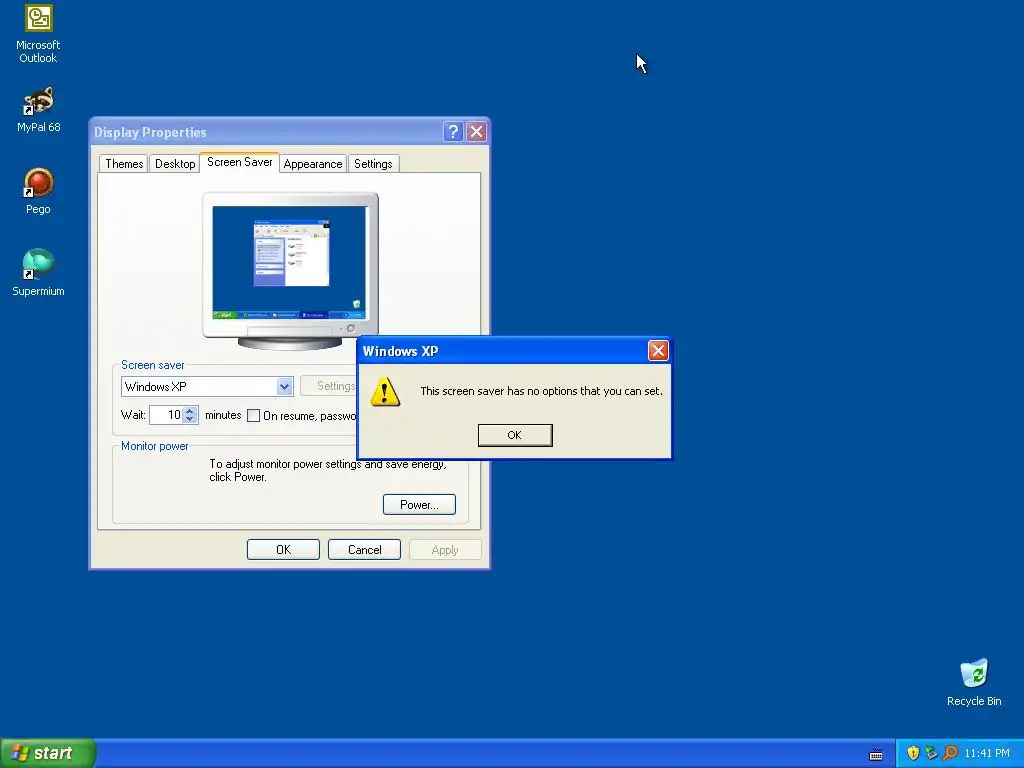Click the yellow security shield tray icon
1024x768 pixels.
pyautogui.click(x=913, y=753)
